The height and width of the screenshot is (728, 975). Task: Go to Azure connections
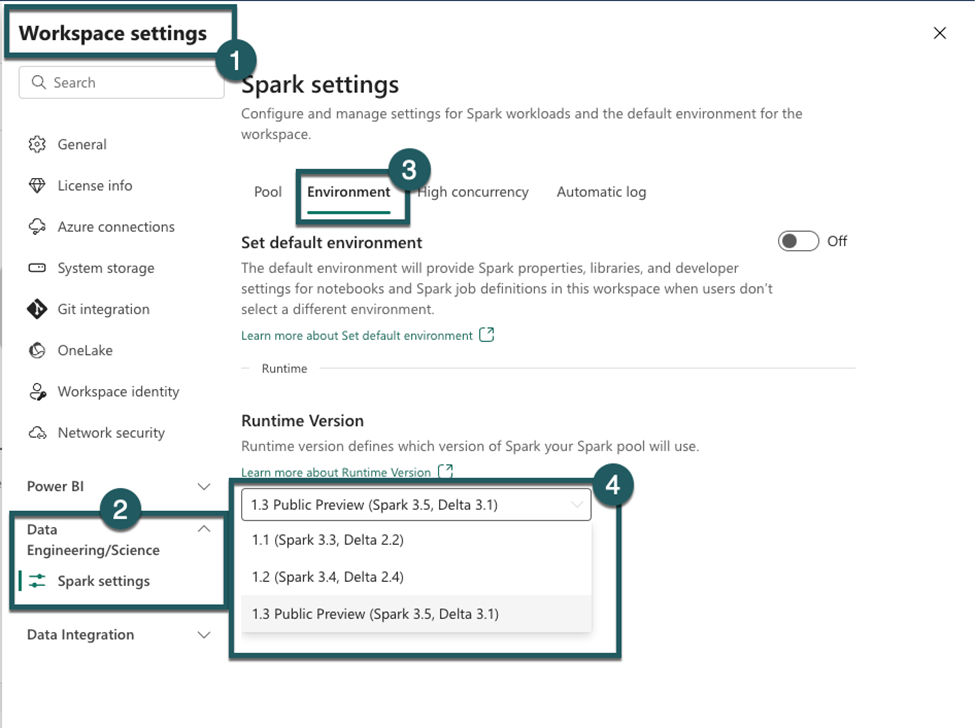[116, 226]
